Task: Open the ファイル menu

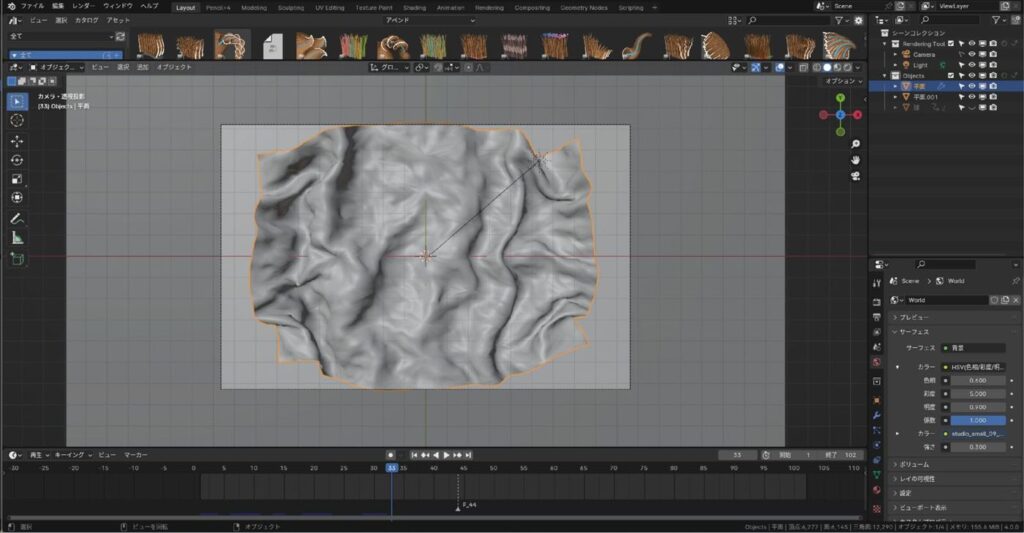Action: pyautogui.click(x=33, y=6)
